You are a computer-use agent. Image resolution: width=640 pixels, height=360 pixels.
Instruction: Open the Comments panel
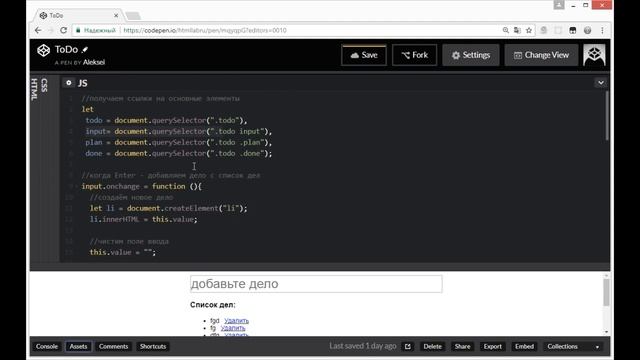point(113,347)
